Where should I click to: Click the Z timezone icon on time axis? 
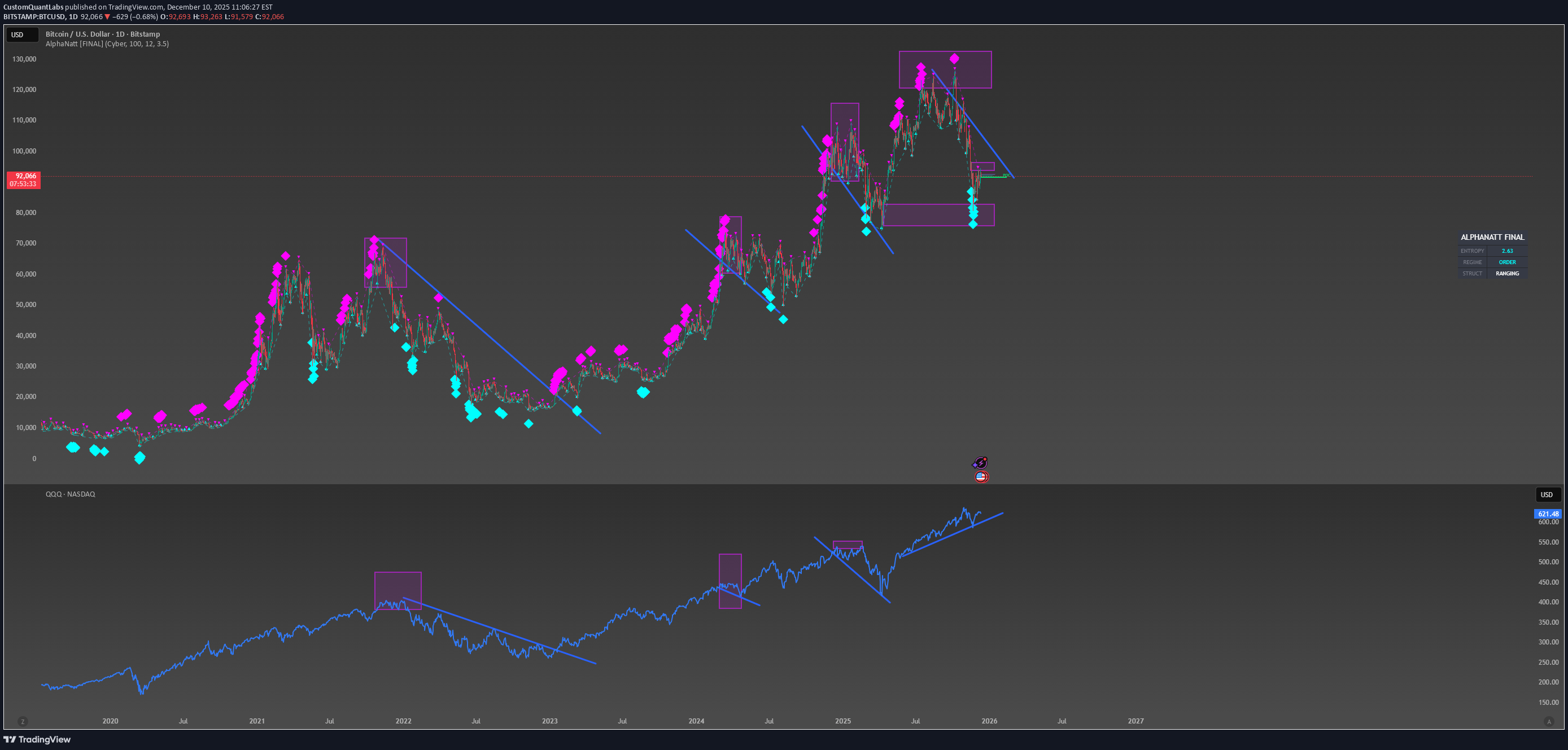(23, 722)
